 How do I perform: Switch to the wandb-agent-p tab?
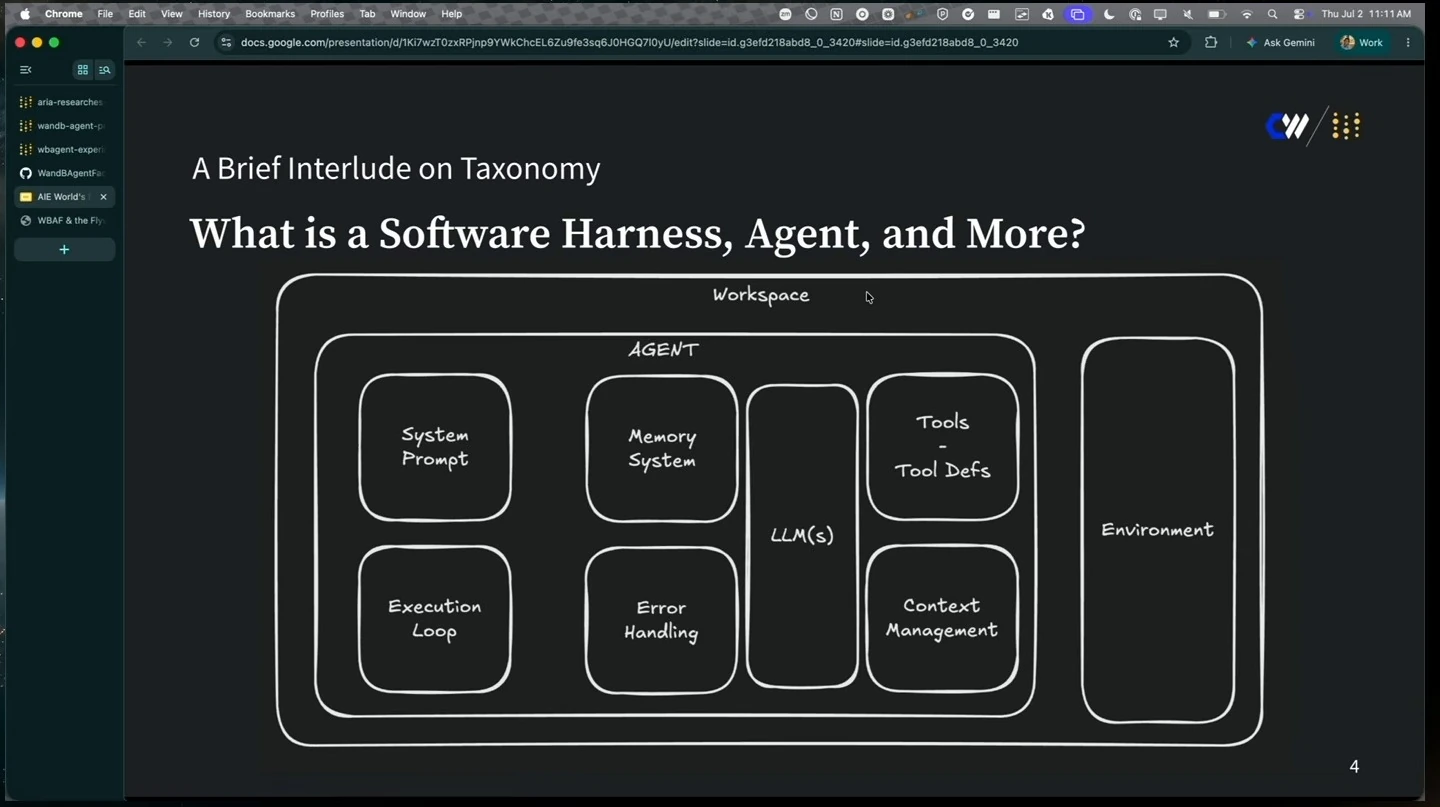coord(64,126)
